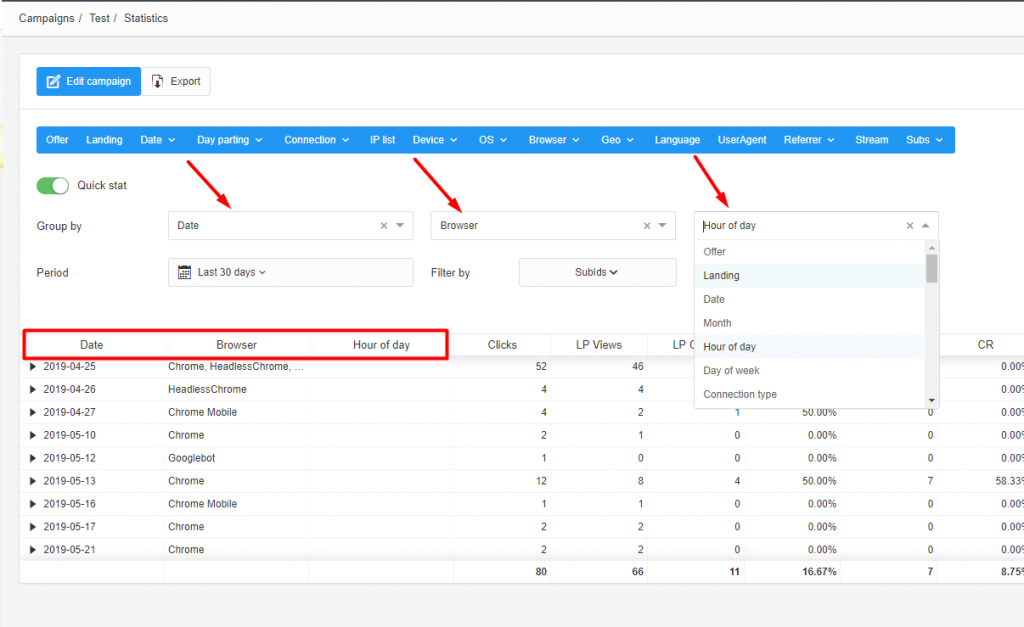Expand the 2019-04-25 table row
1024x627 pixels.
point(33,366)
